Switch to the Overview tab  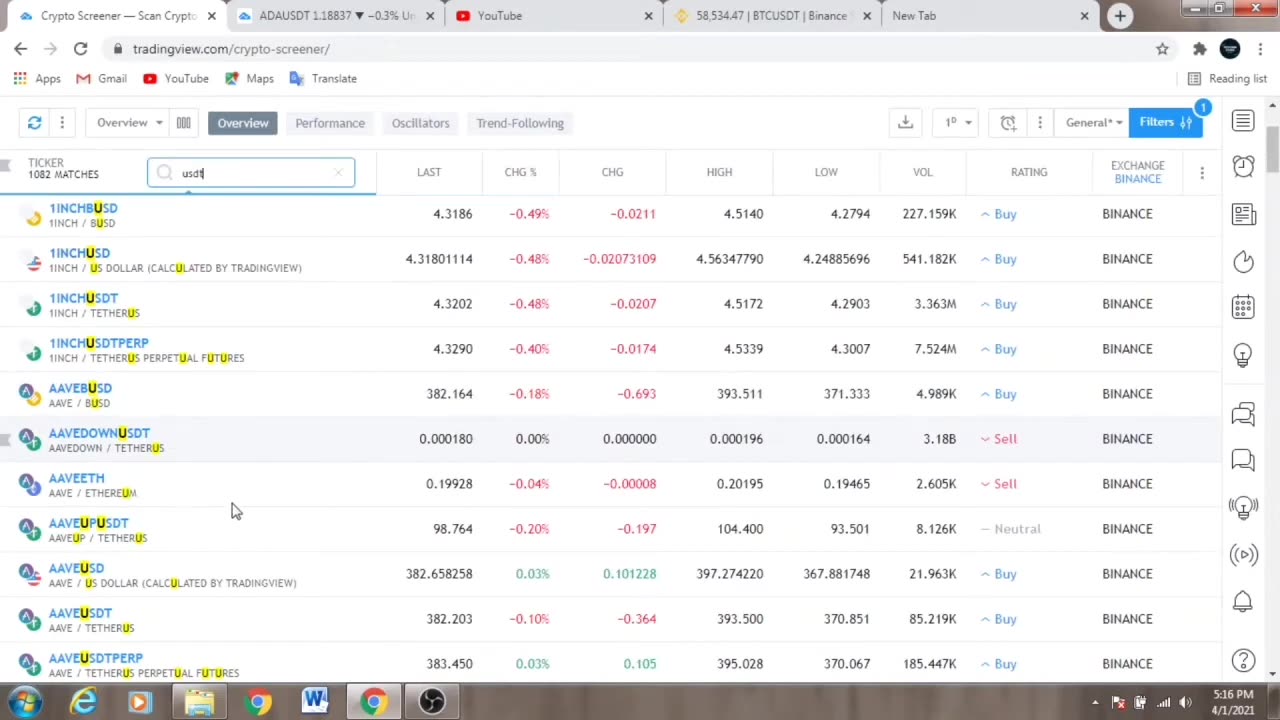[243, 123]
